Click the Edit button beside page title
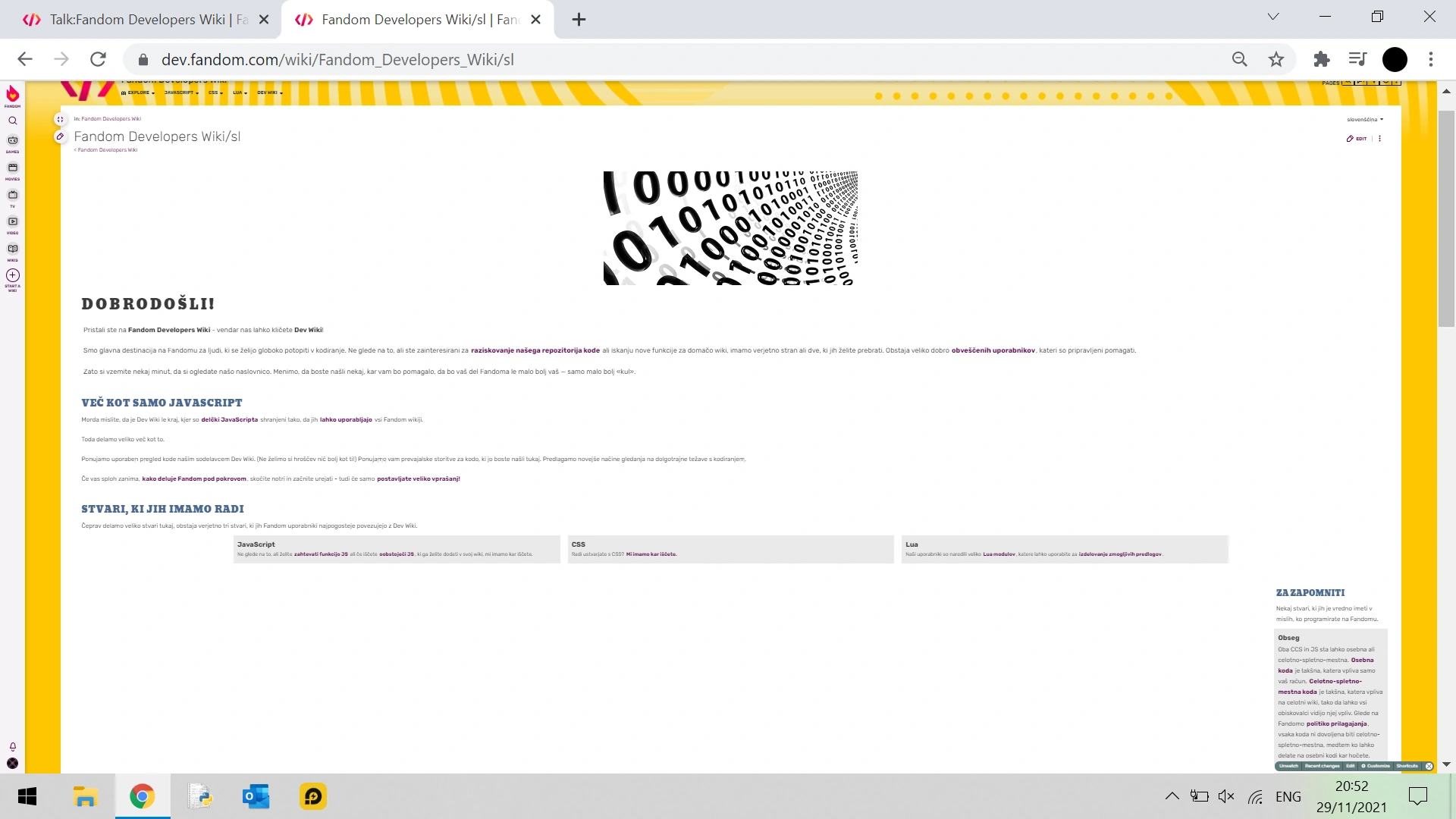The image size is (1456, 819). coord(1357,139)
